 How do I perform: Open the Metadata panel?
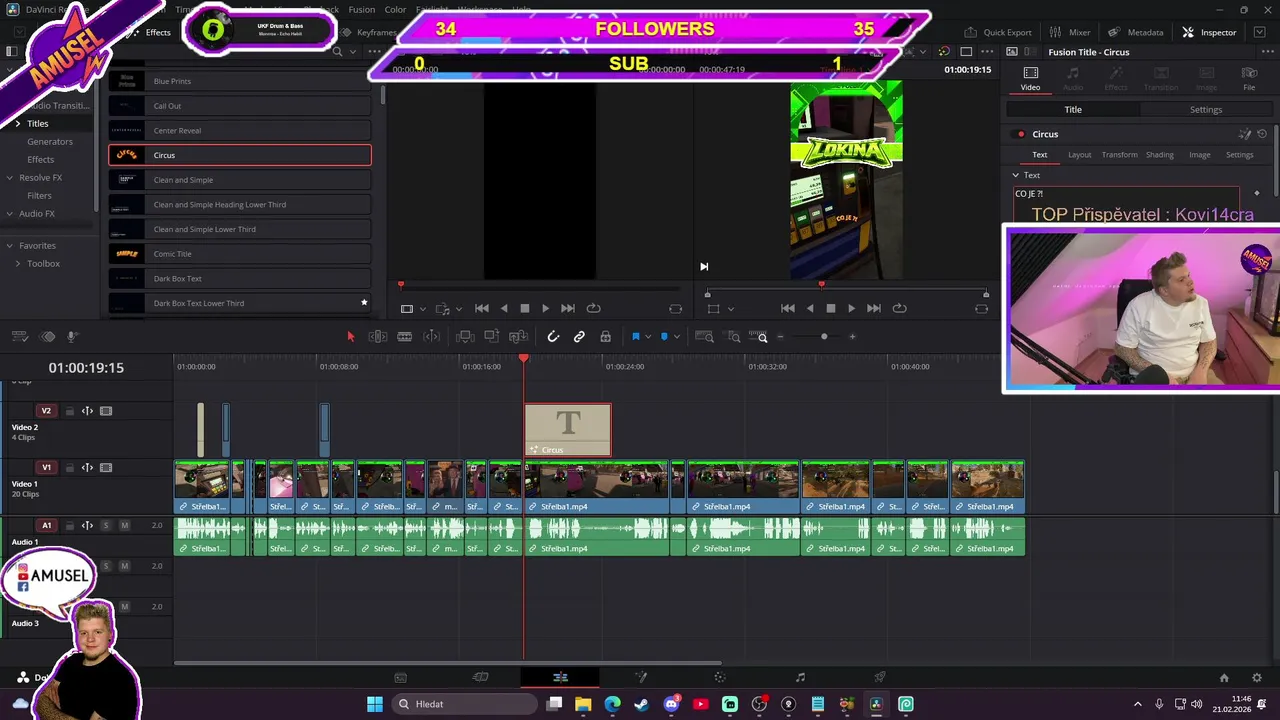tap(1135, 32)
